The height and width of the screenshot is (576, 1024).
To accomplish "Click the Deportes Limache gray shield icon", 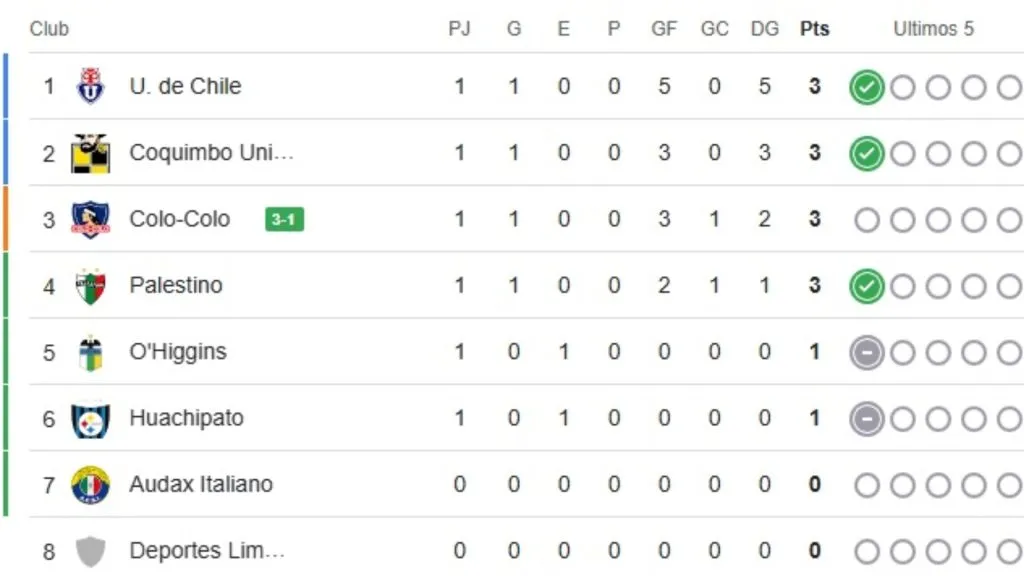I will click(90, 551).
